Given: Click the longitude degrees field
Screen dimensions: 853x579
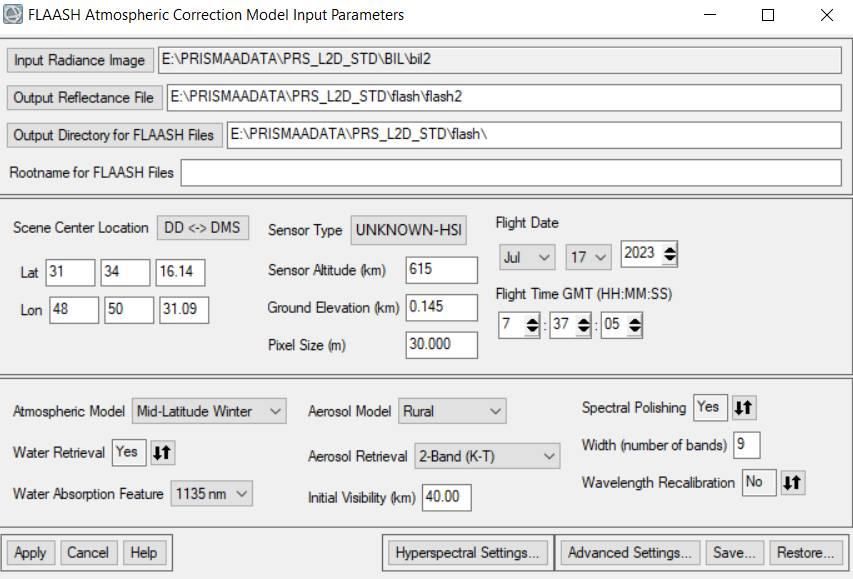Looking at the screenshot, I should pyautogui.click(x=74, y=310).
